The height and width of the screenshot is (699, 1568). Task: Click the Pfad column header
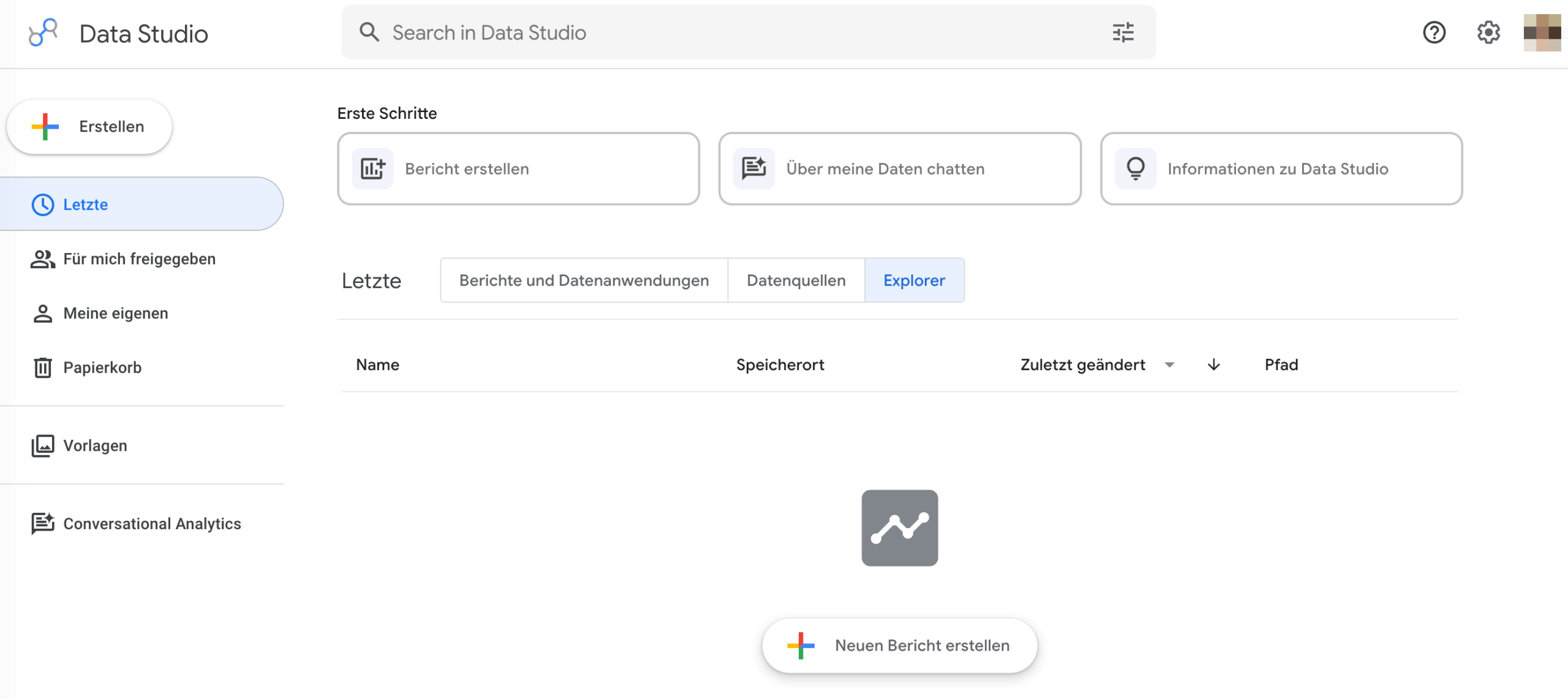pos(1281,365)
